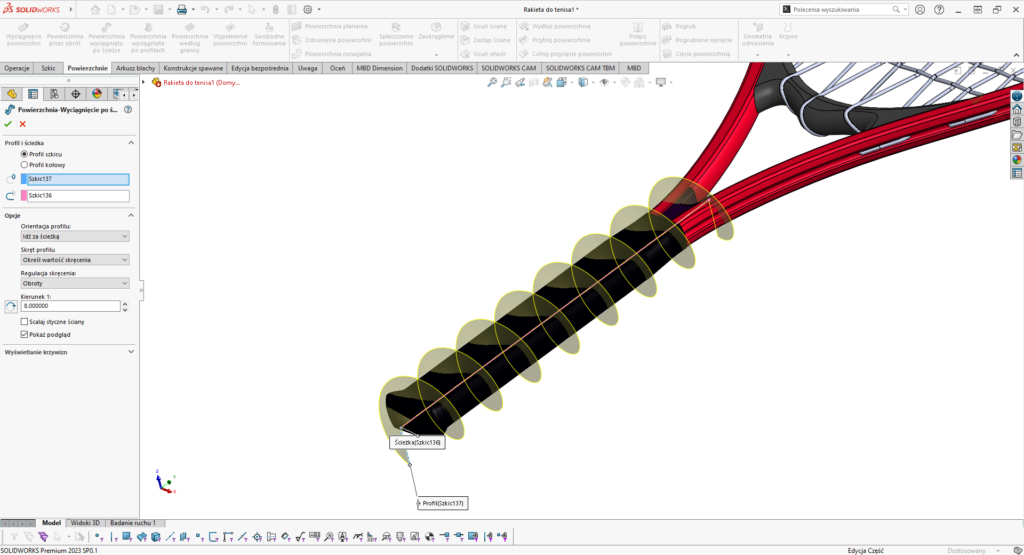
Task: Enable the Scalaj styczne ściany checkbox
Action: (24, 322)
